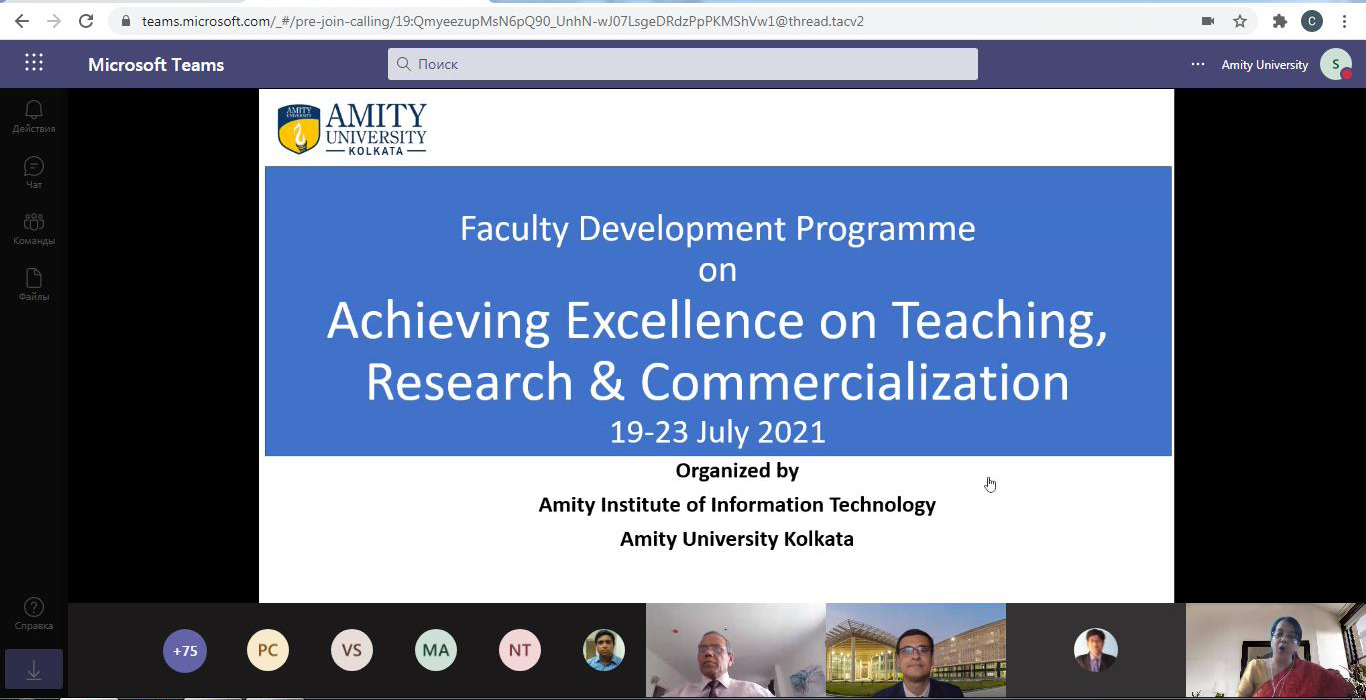Image resolution: width=1366 pixels, height=700 pixels.
Task: Open Teams (Команды) in the sidebar
Action: 34,228
